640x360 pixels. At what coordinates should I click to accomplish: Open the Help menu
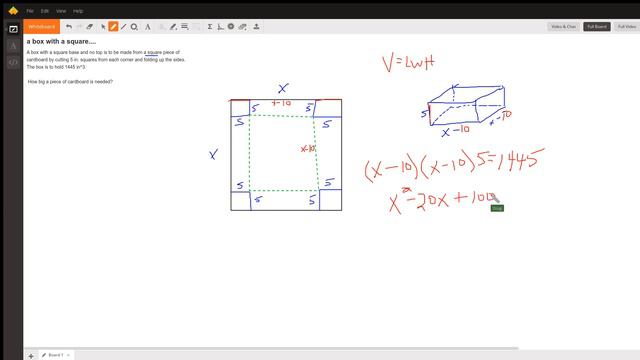(x=78, y=11)
